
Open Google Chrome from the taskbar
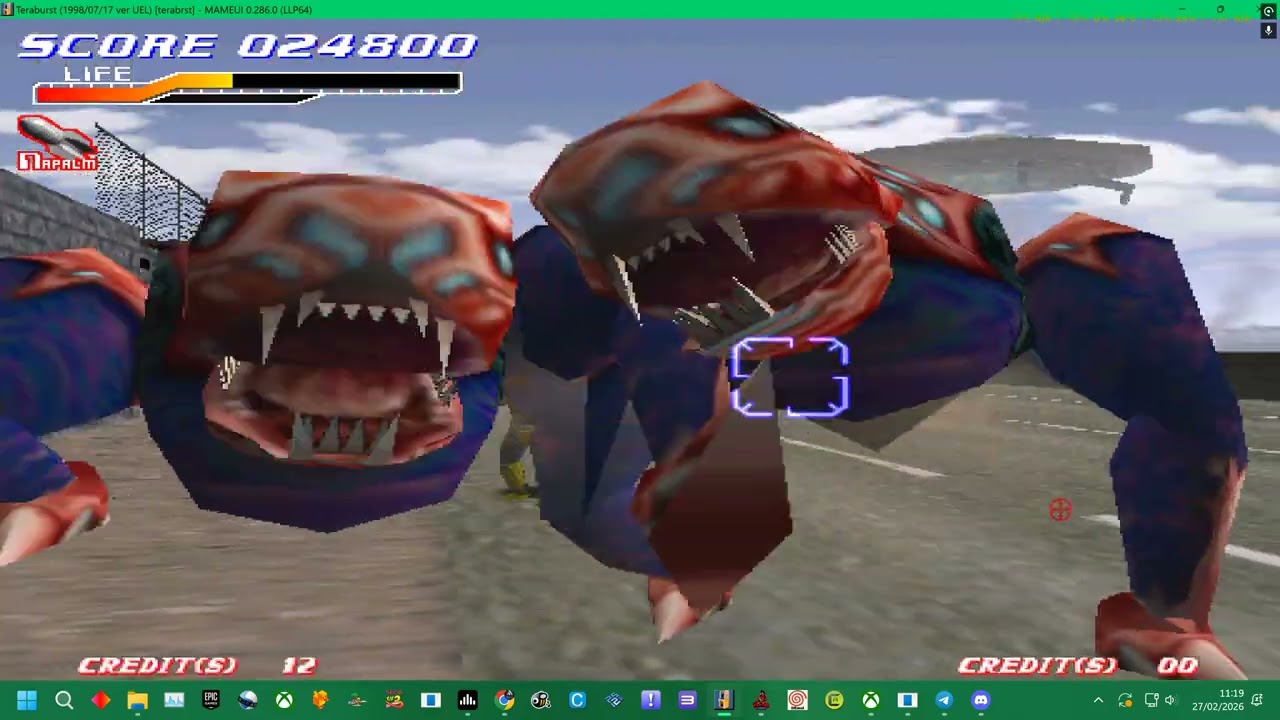click(504, 700)
